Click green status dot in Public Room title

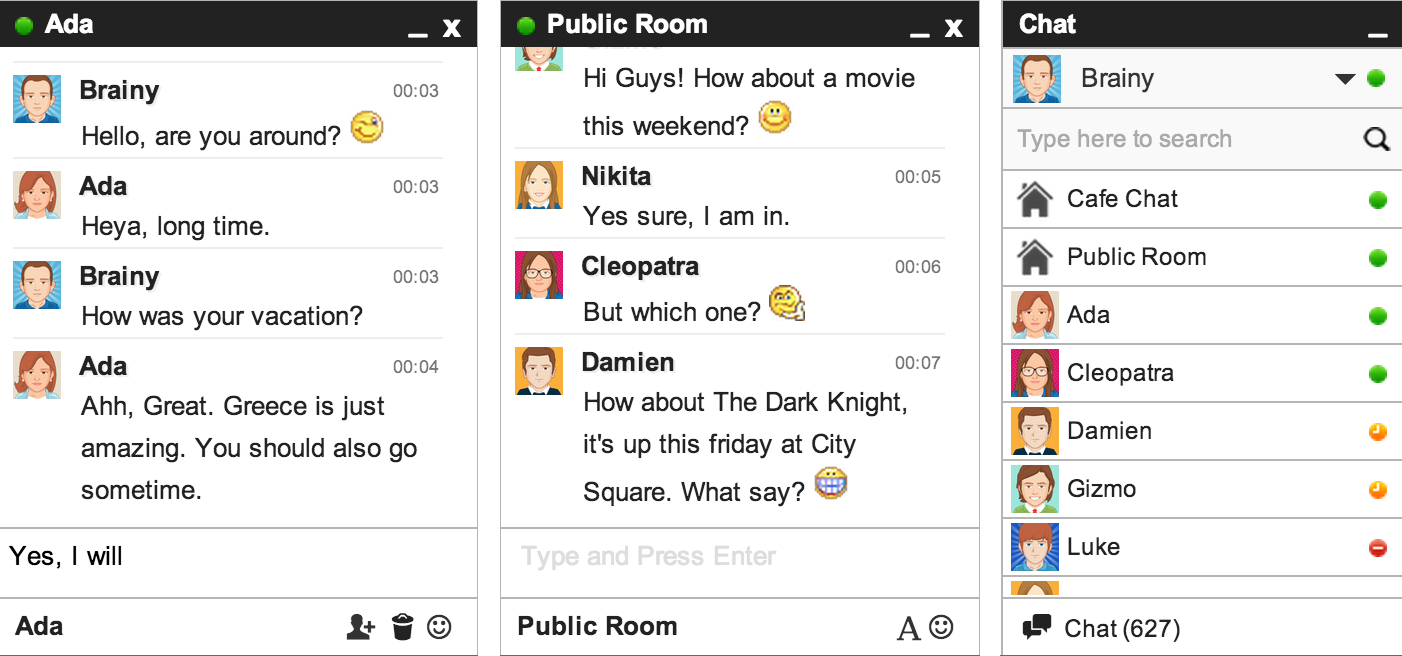[526, 26]
